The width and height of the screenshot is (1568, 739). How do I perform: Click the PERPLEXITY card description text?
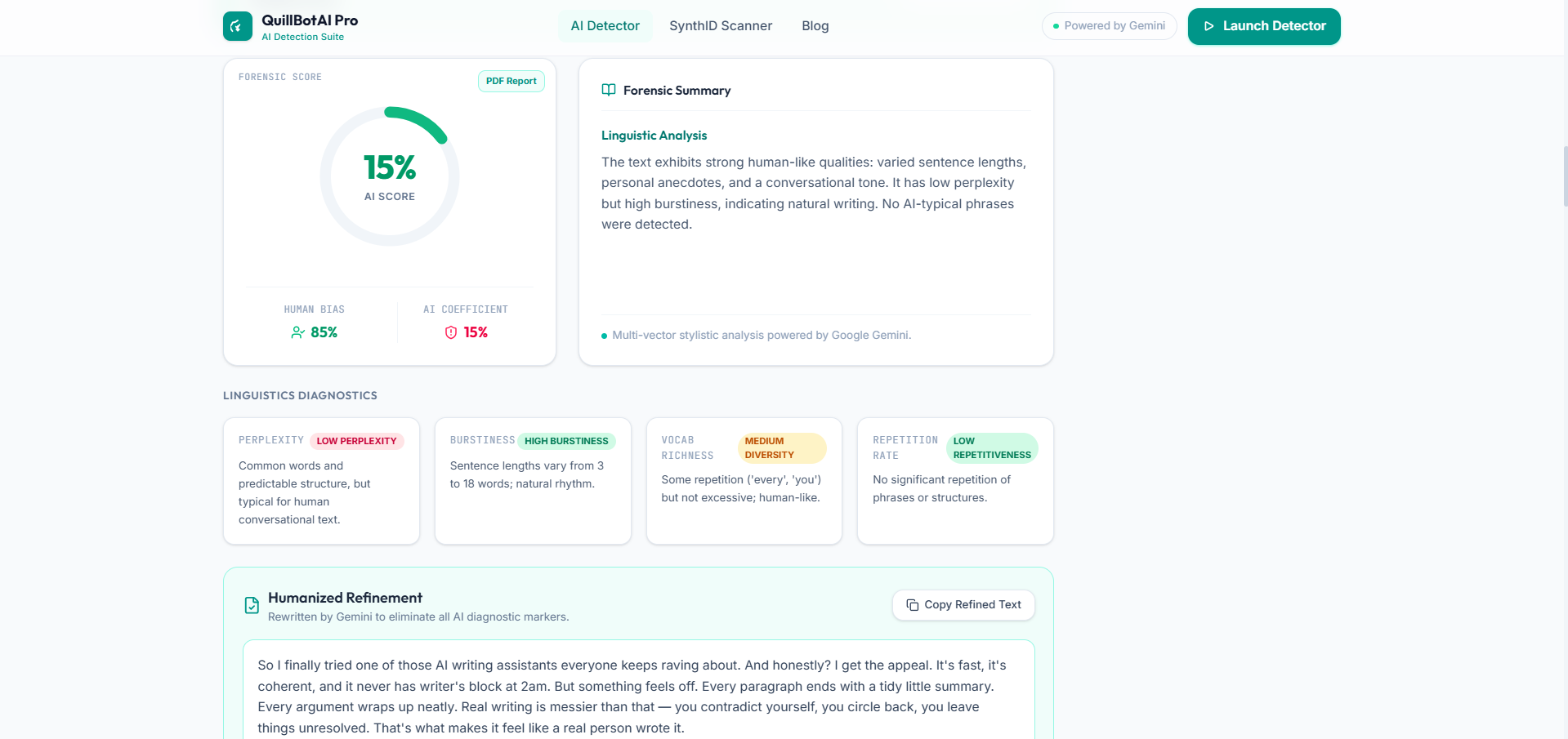pos(305,492)
